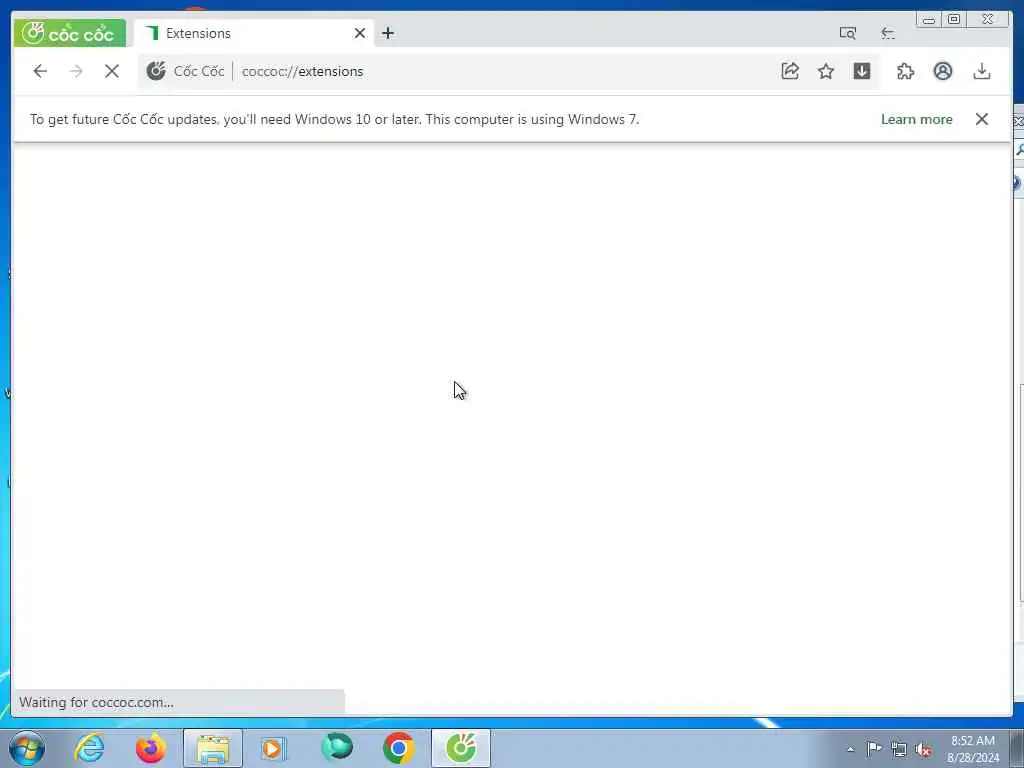Launch Firefox from taskbar
The width and height of the screenshot is (1024, 768).
(x=151, y=748)
